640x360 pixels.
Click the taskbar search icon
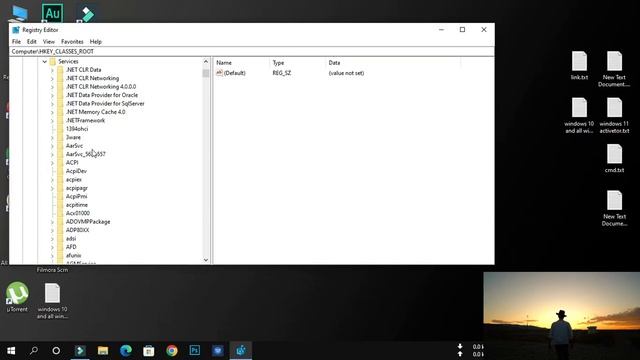click(x=34, y=351)
